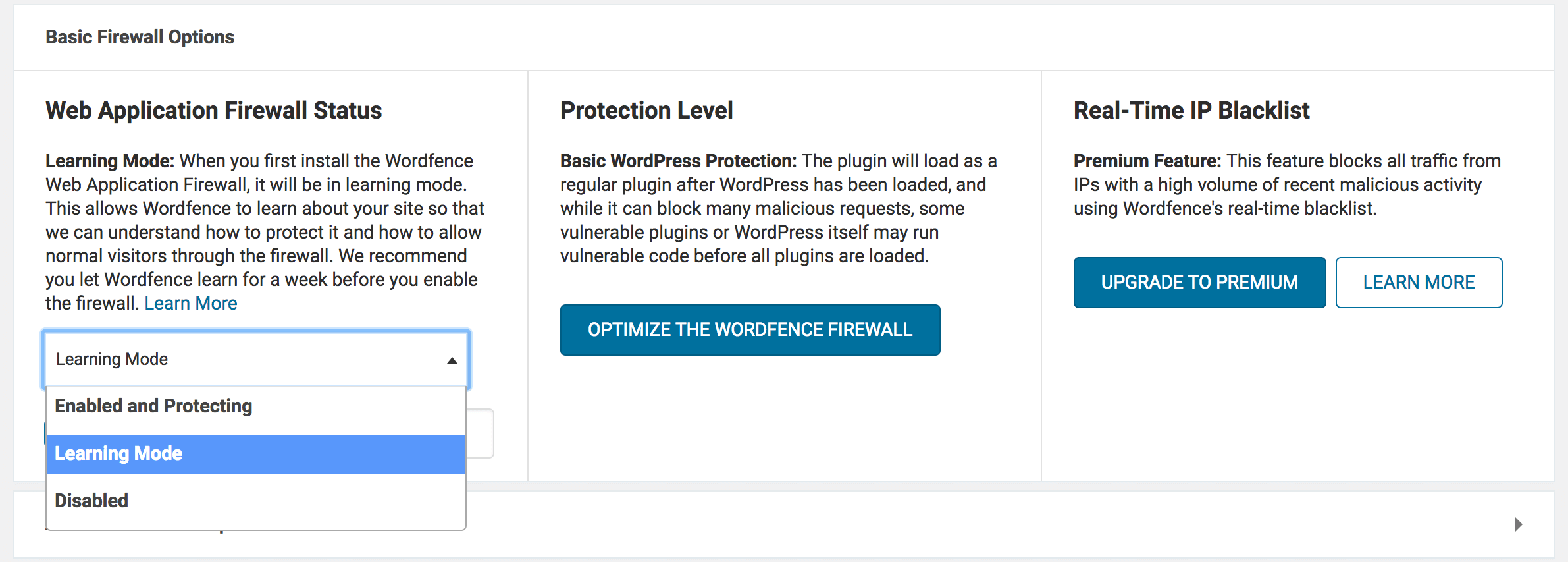Click the Web Application Firewall Status heading
The width and height of the screenshot is (1568, 562).
click(x=213, y=111)
